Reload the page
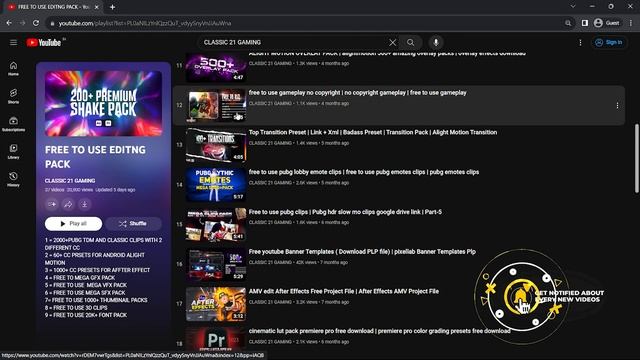 36,23
